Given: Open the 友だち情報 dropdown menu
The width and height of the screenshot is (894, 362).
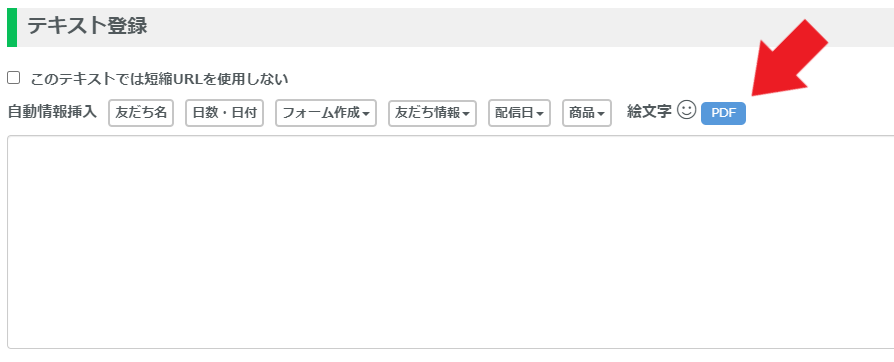Looking at the screenshot, I should click(432, 113).
